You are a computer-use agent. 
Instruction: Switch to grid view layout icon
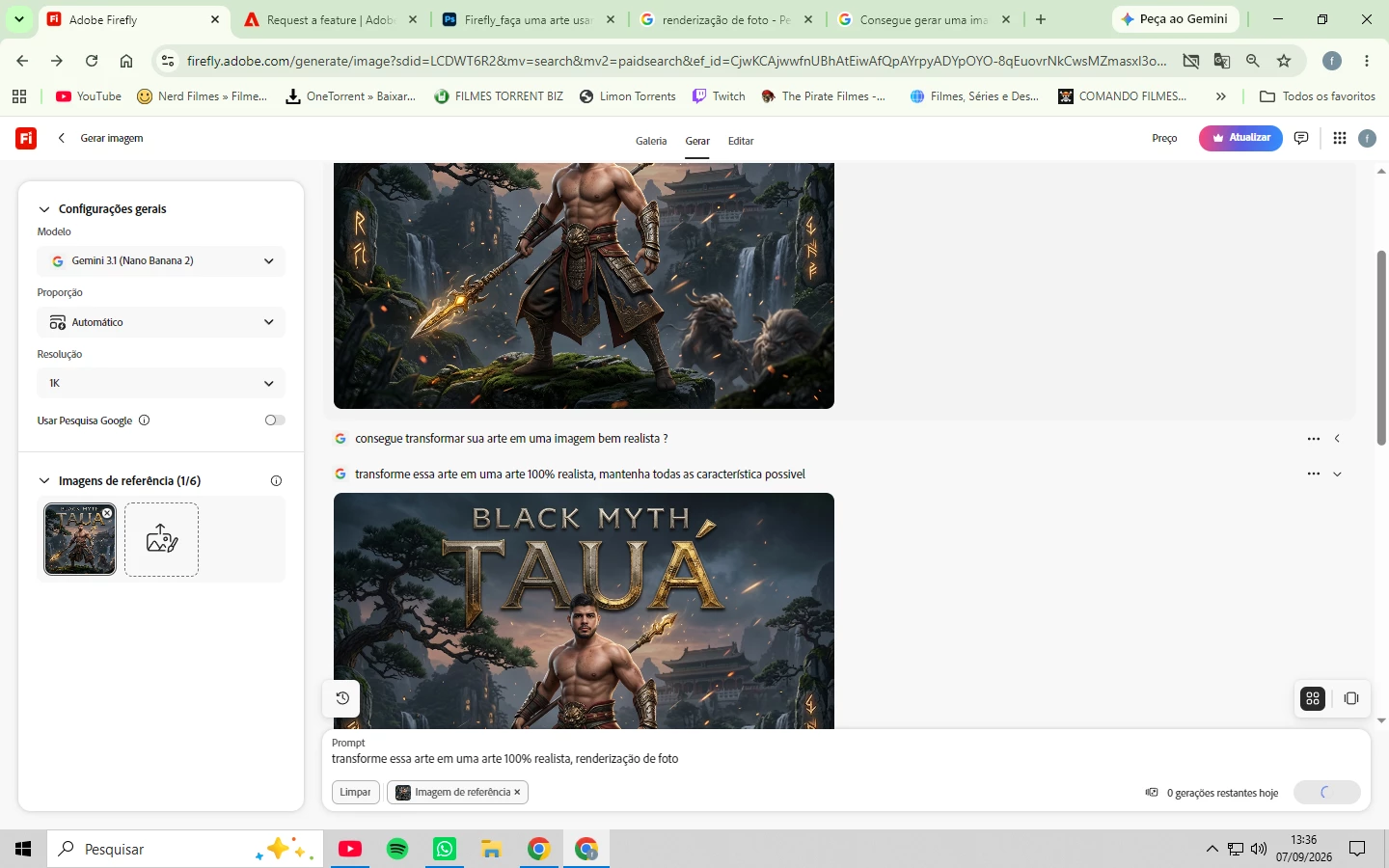pos(1313,698)
